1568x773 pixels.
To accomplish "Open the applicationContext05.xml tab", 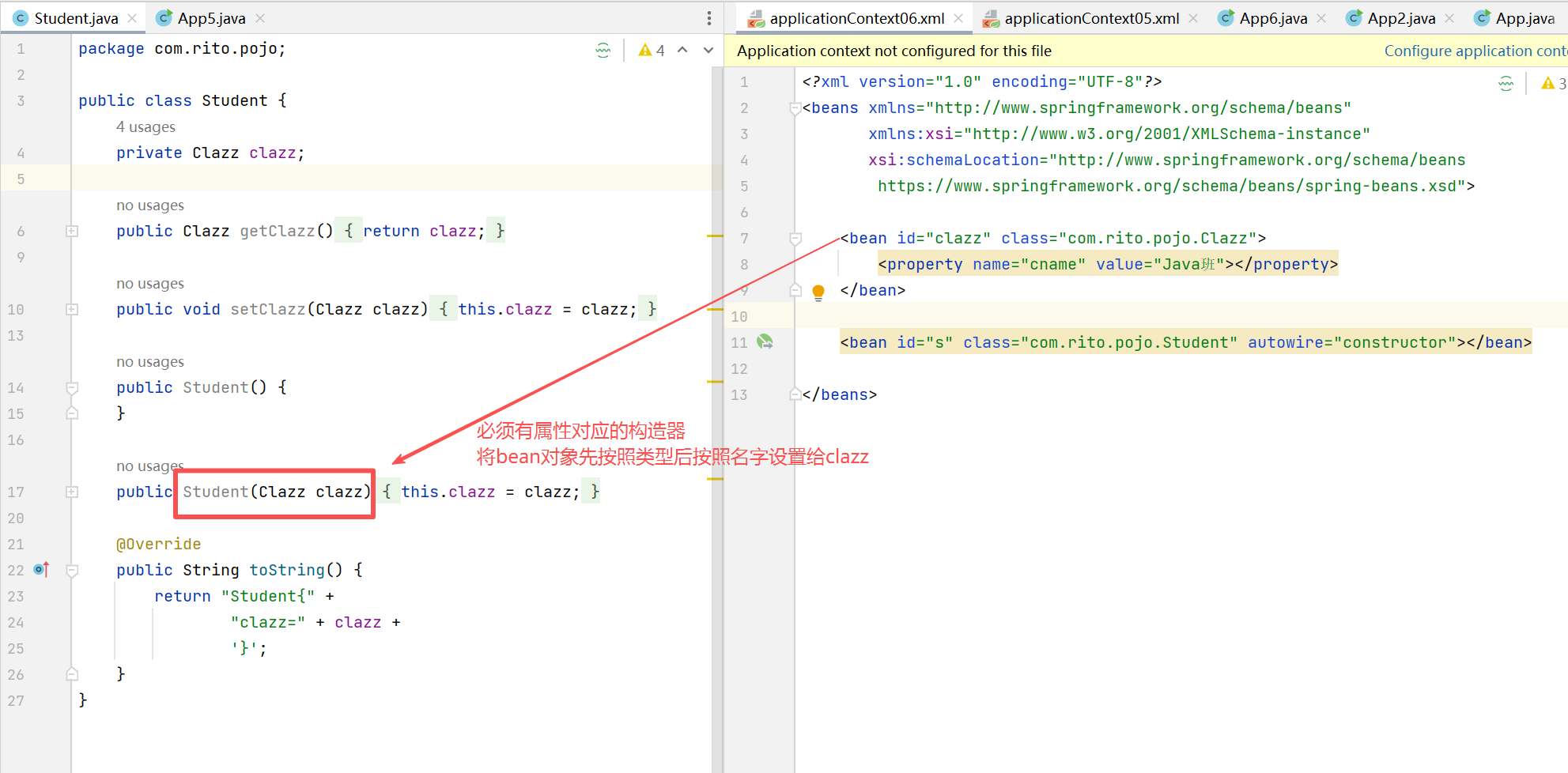I will [x=1091, y=18].
